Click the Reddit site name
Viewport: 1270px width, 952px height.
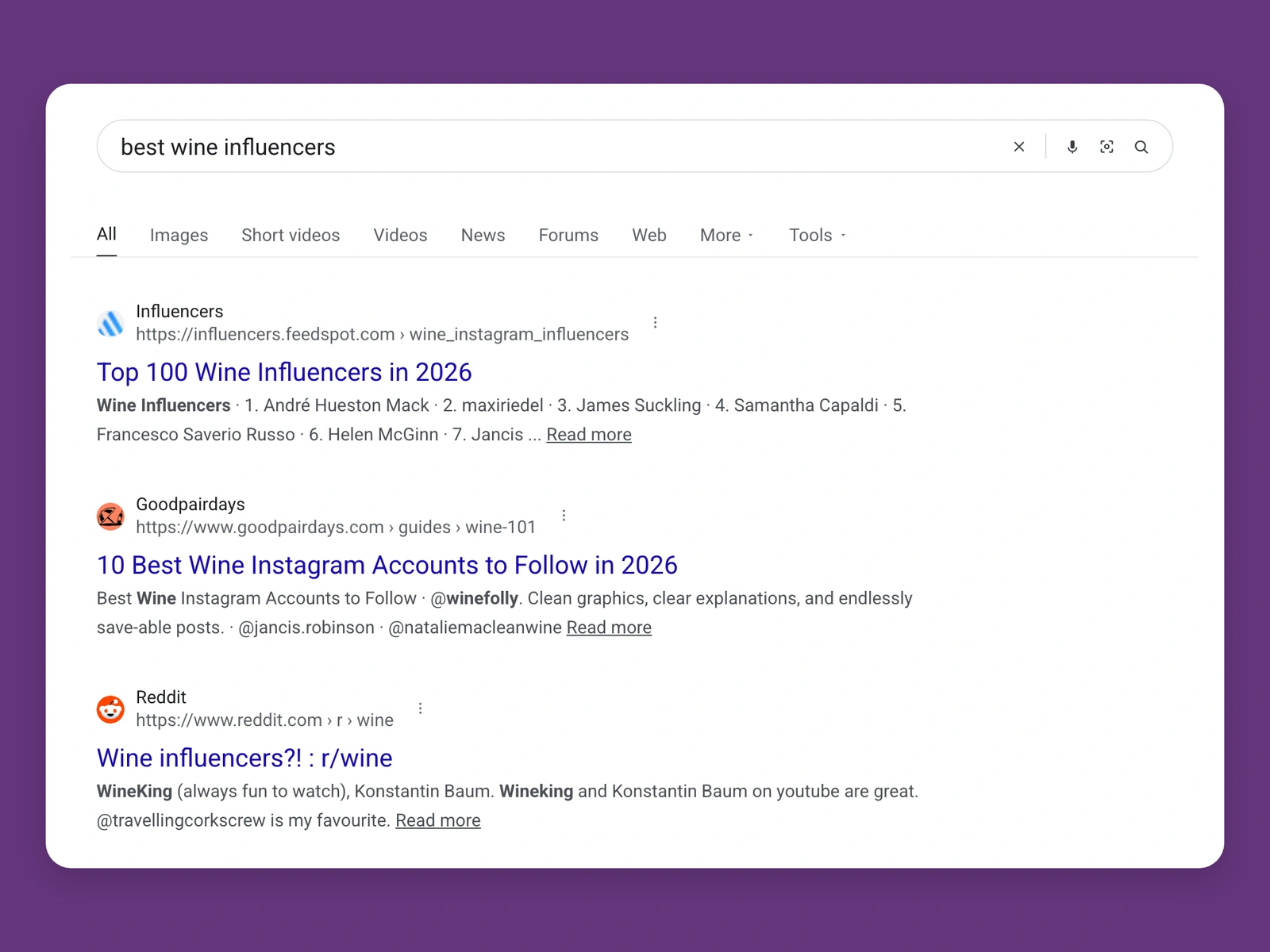click(x=161, y=697)
